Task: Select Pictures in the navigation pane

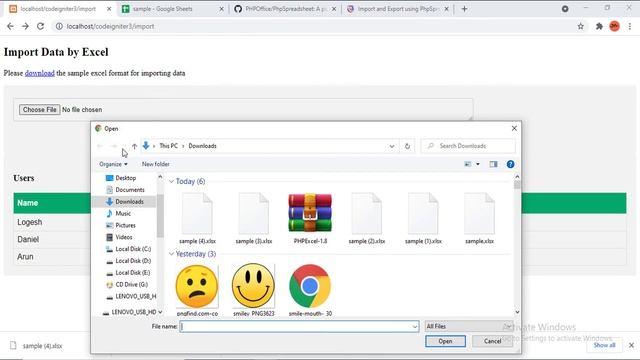Action: pyautogui.click(x=125, y=225)
